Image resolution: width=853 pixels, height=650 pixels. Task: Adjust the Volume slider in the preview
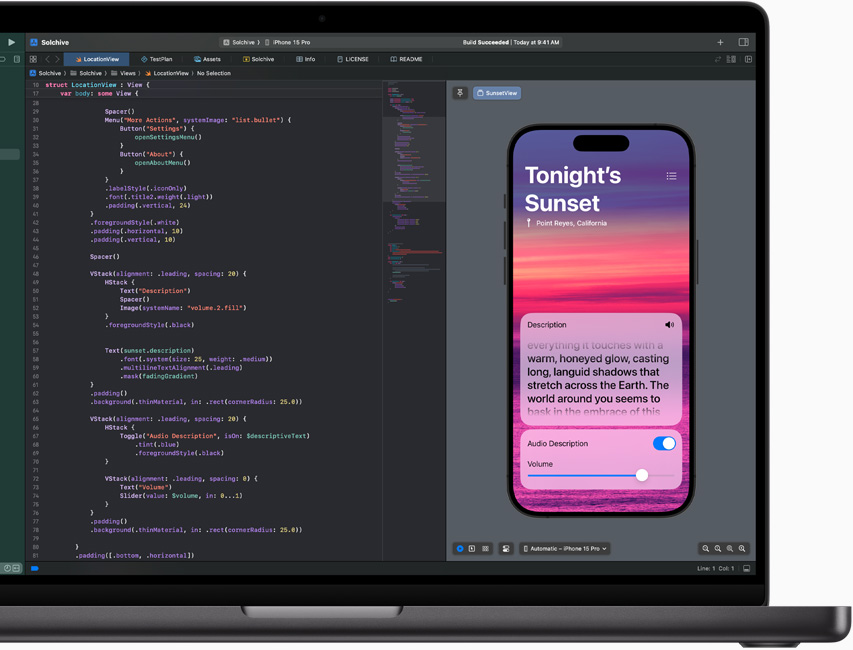coord(641,475)
